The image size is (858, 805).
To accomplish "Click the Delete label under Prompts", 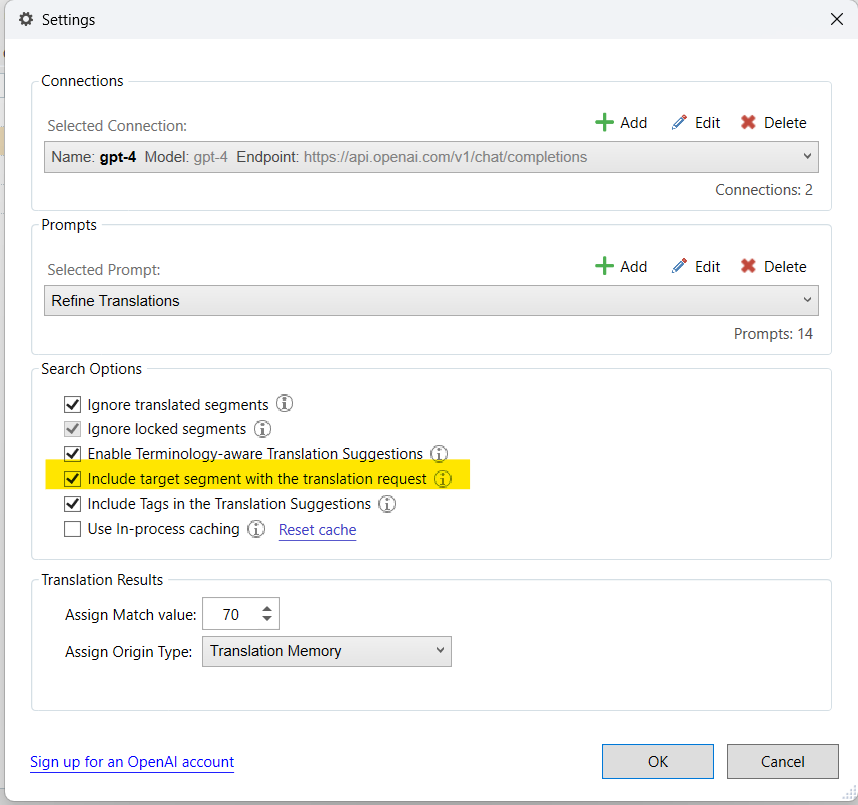I will pyautogui.click(x=785, y=267).
